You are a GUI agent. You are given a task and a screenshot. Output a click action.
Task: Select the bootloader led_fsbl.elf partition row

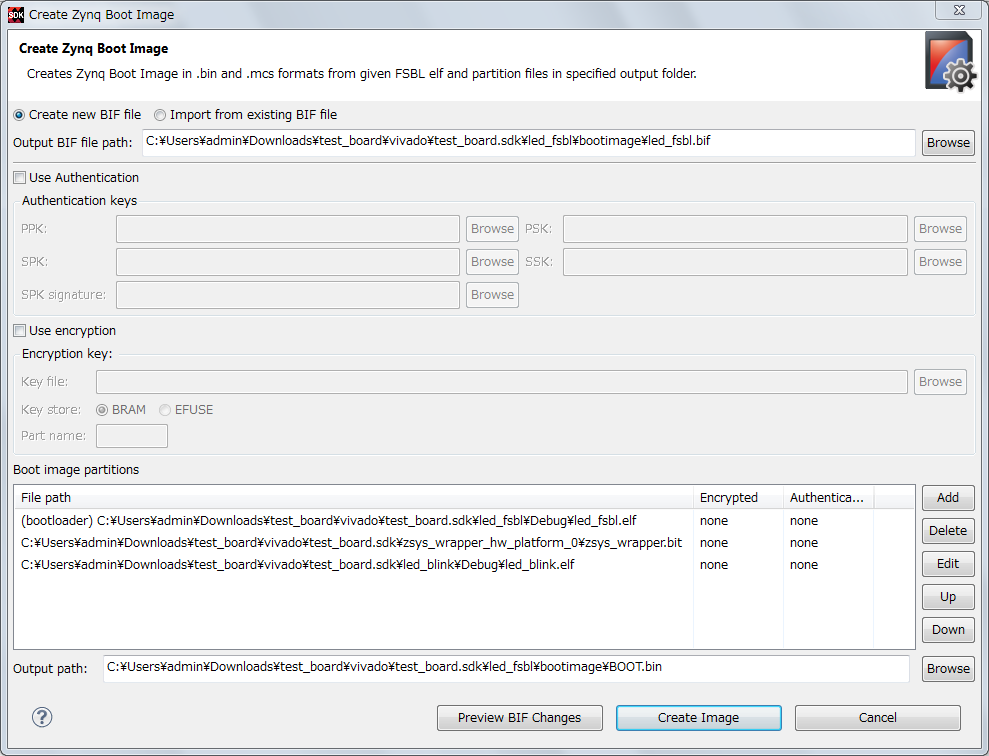pyautogui.click(x=329, y=521)
